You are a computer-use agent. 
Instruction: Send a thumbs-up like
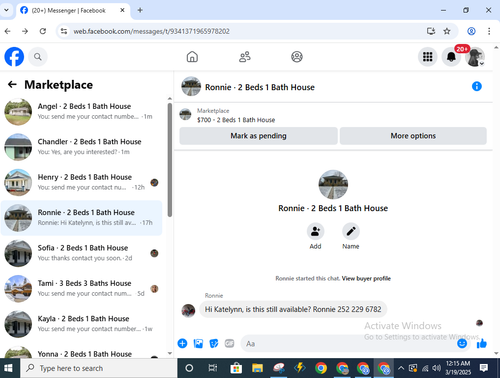(x=482, y=343)
